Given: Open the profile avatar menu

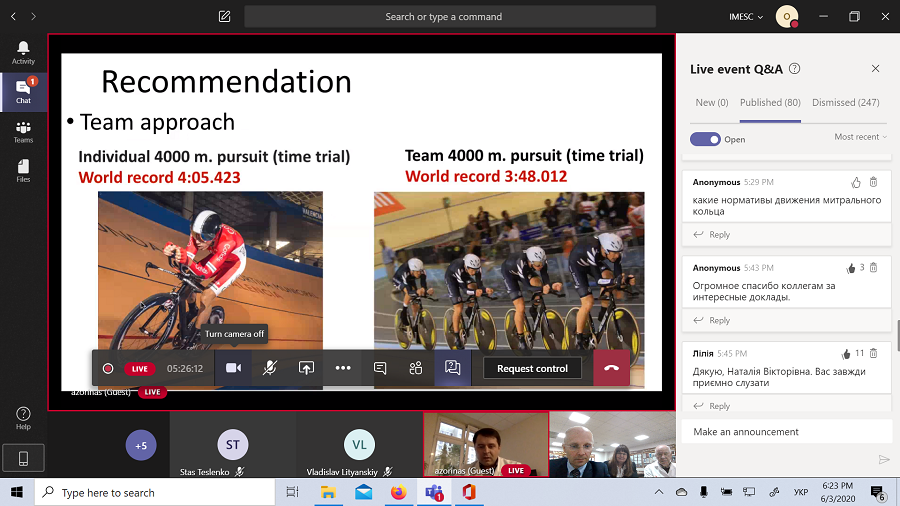Looking at the screenshot, I should pos(787,17).
